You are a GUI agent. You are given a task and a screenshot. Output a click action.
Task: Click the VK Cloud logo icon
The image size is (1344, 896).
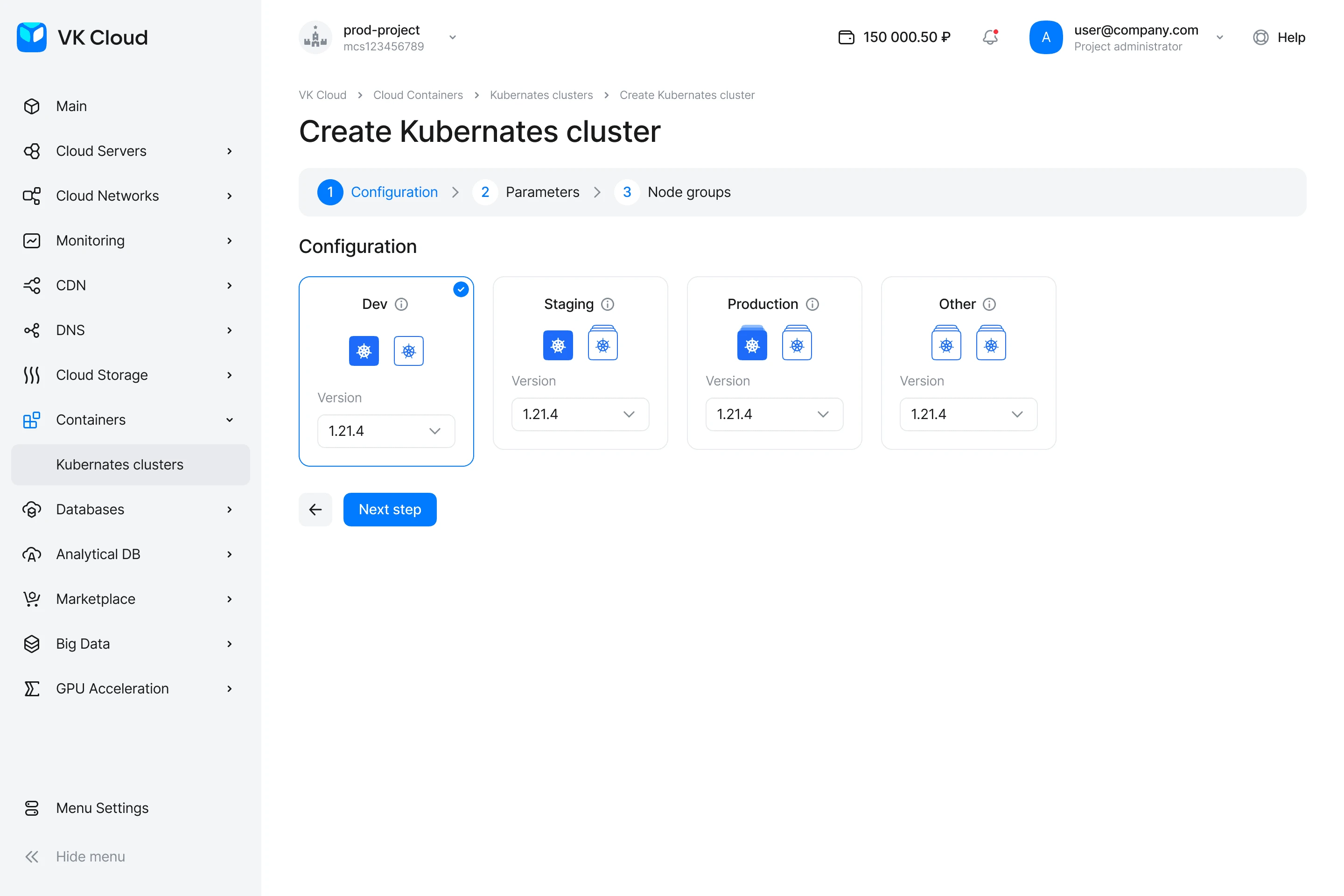[x=31, y=37]
